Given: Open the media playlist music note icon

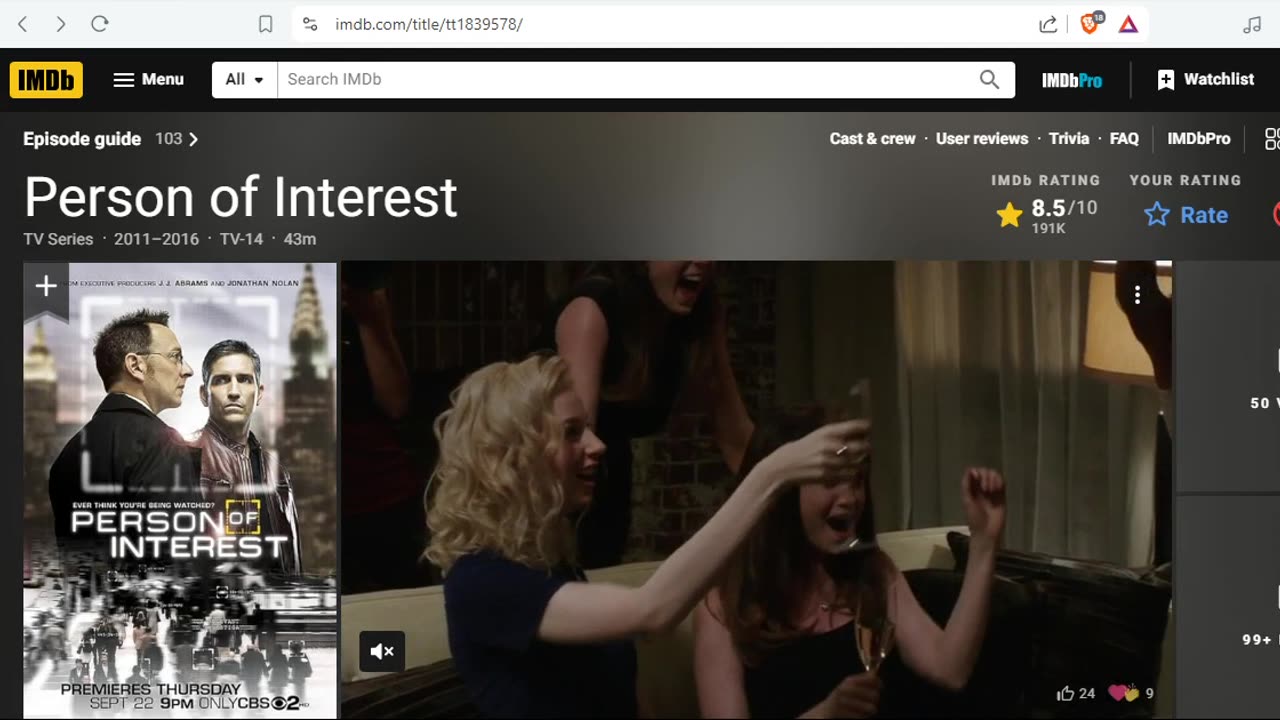Looking at the screenshot, I should tap(1252, 24).
